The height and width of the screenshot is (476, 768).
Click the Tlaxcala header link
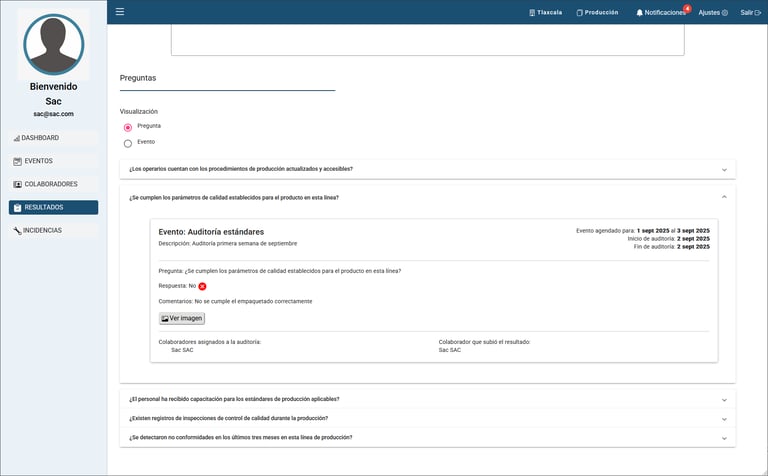point(546,13)
